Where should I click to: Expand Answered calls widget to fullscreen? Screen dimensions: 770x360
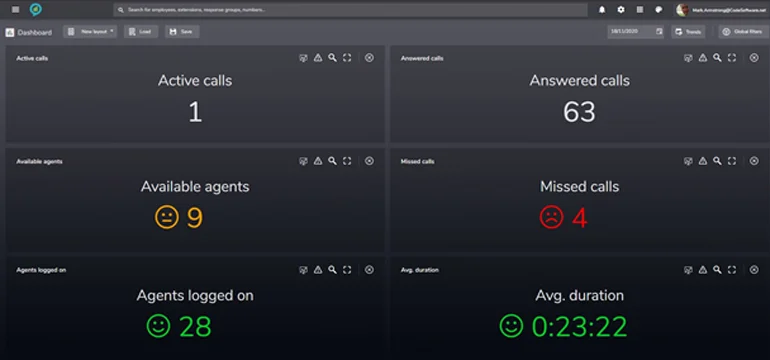732,58
